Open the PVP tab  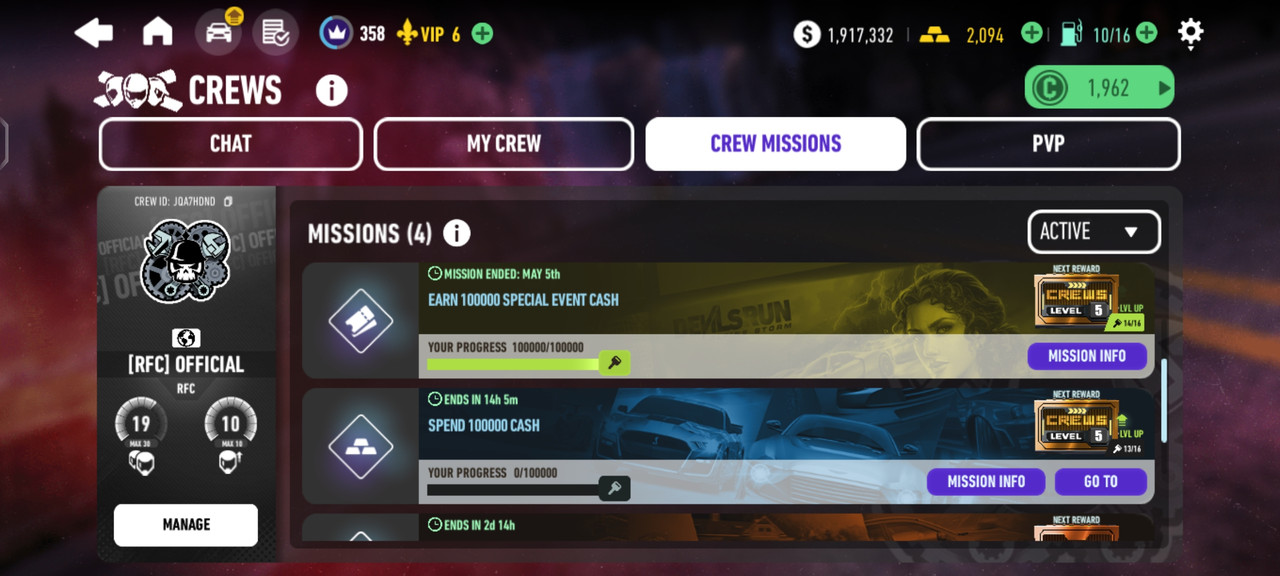point(1048,144)
